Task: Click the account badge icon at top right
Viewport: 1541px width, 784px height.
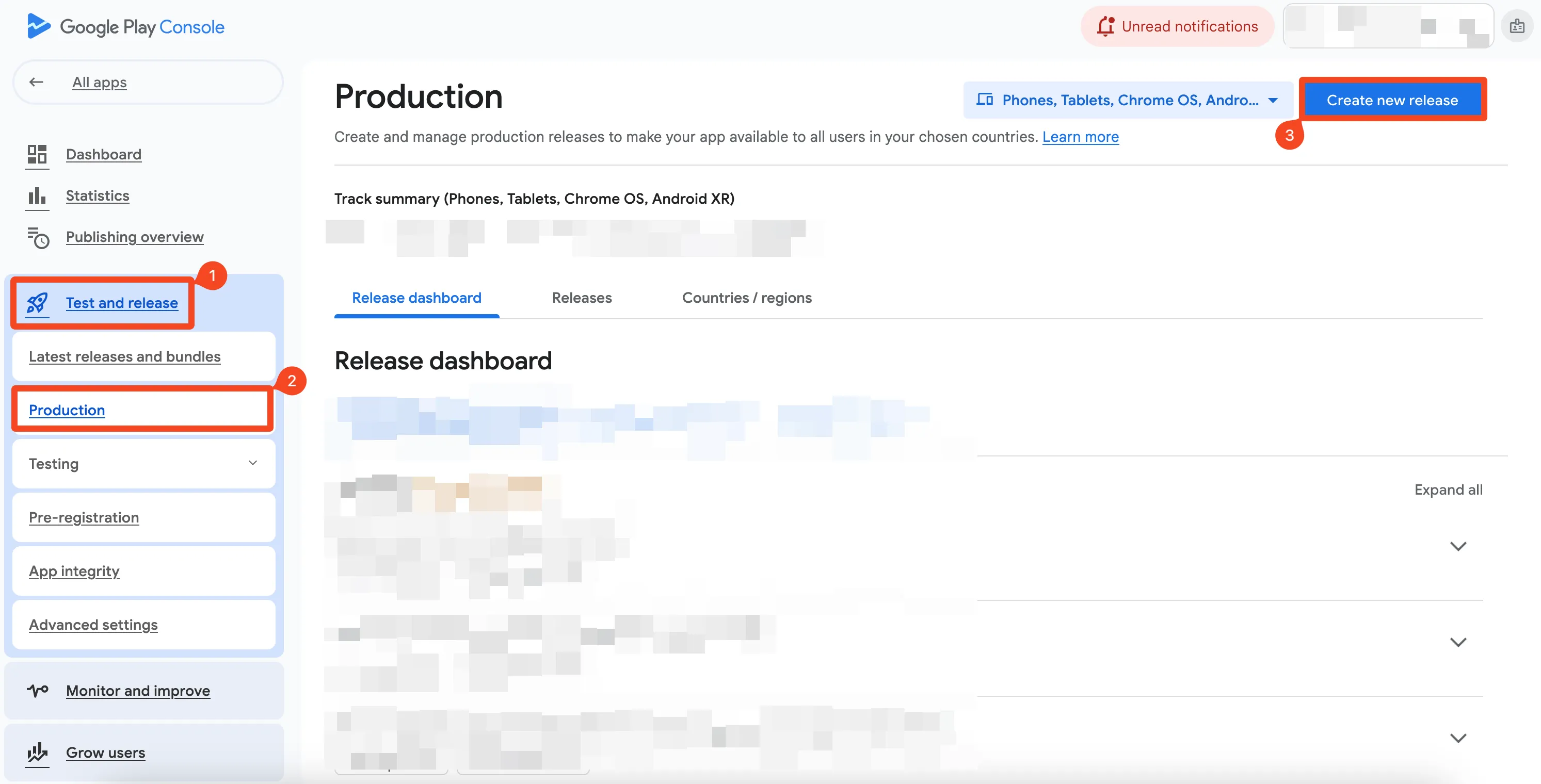Action: click(1517, 26)
